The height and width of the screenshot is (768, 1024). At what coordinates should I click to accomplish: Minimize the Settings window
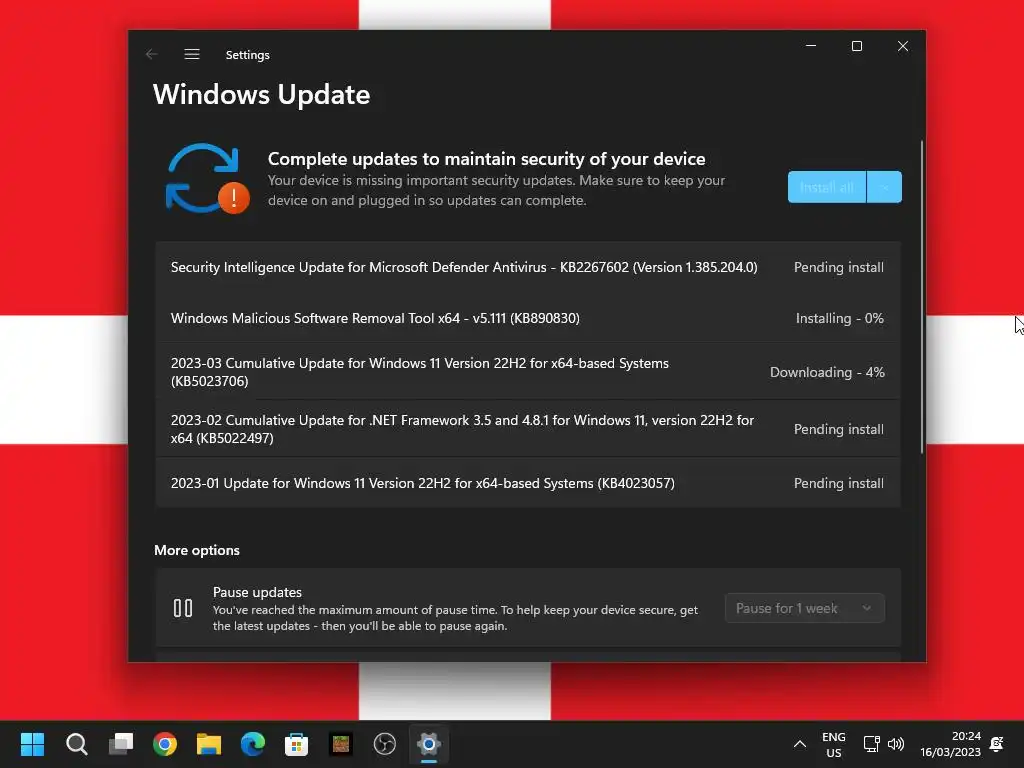point(811,46)
